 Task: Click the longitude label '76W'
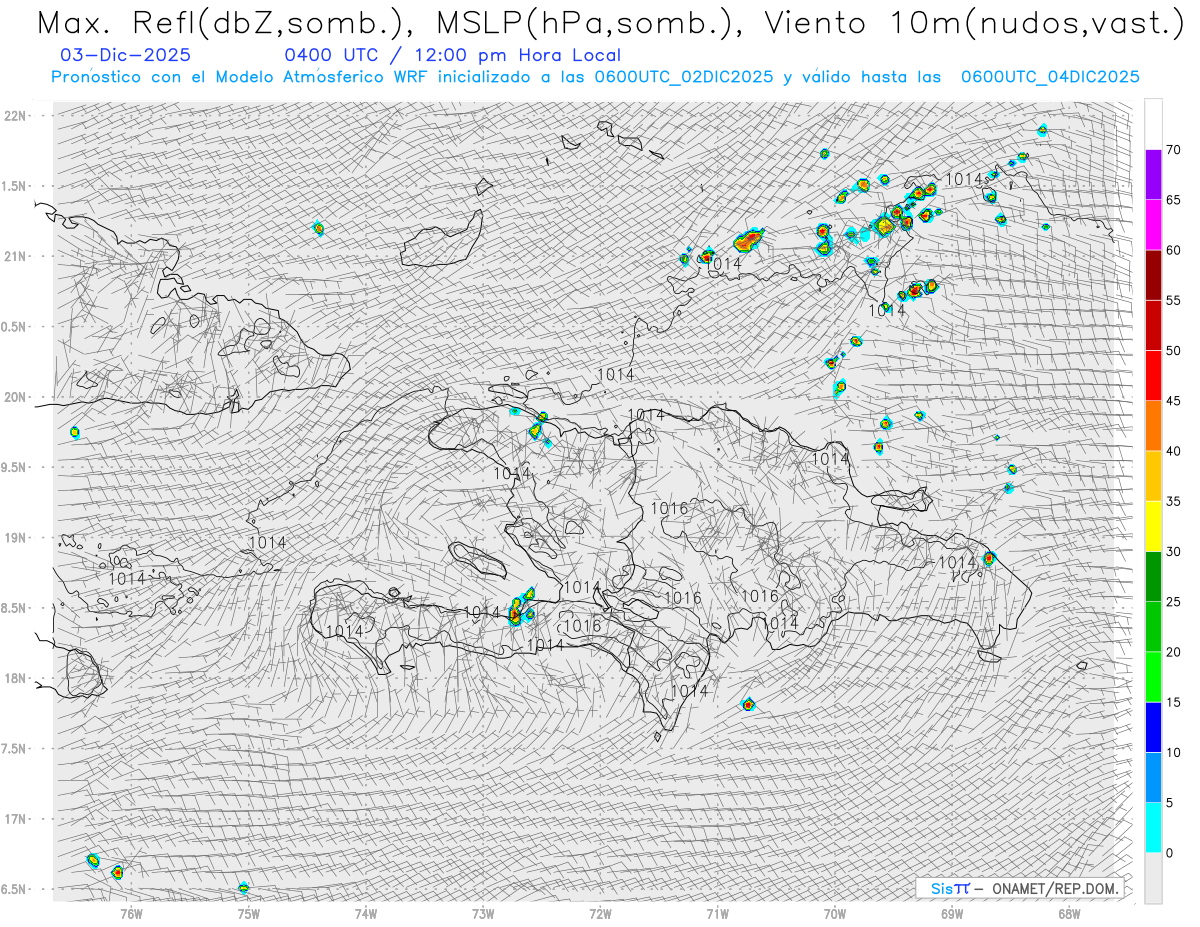[x=131, y=912]
